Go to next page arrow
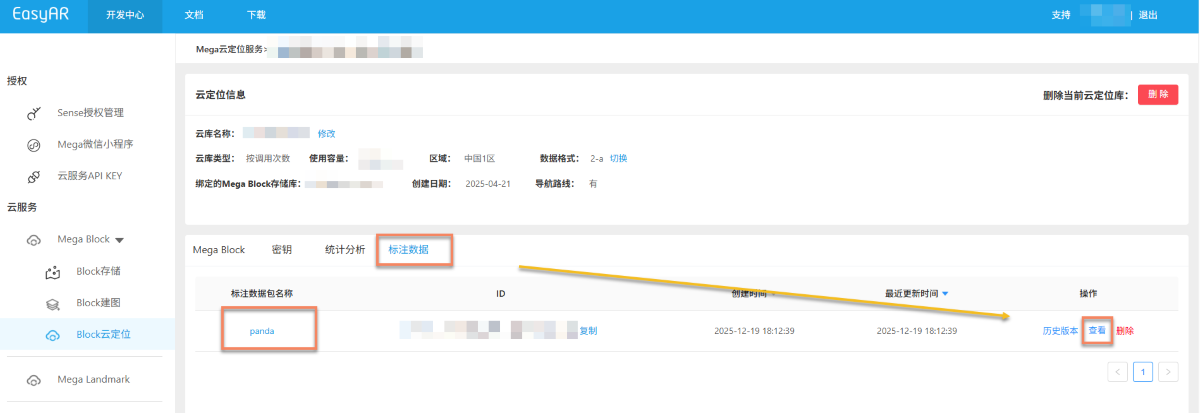This screenshot has height=413, width=1200. point(1167,372)
